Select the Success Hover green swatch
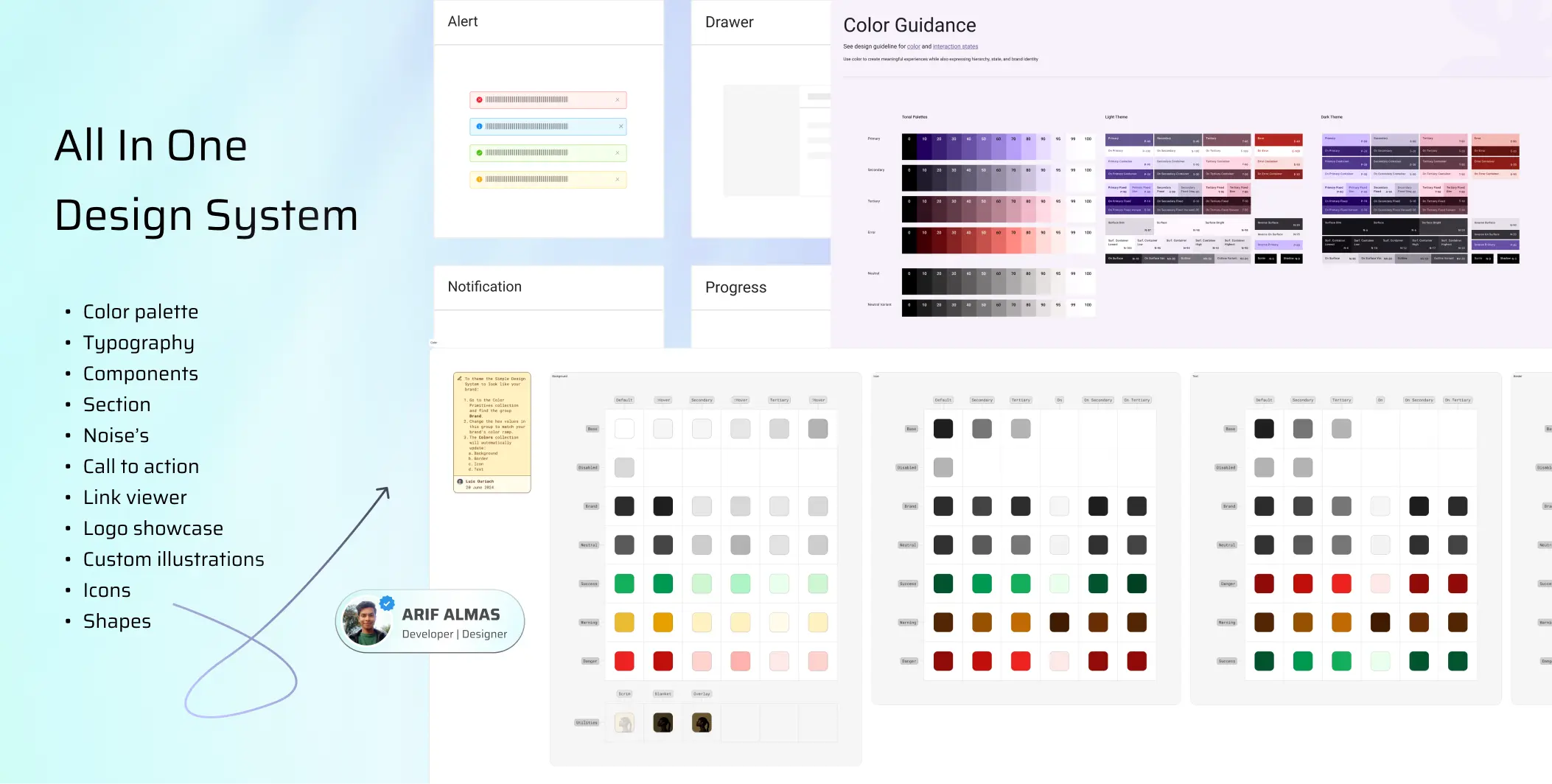 point(663,583)
